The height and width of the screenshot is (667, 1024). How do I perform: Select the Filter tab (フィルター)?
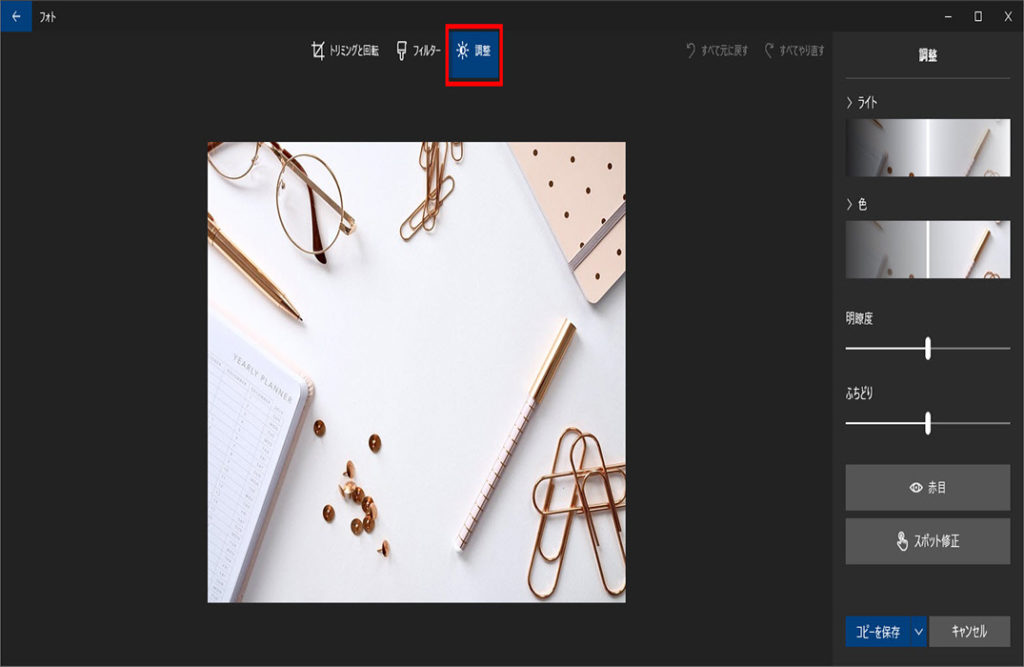point(418,51)
